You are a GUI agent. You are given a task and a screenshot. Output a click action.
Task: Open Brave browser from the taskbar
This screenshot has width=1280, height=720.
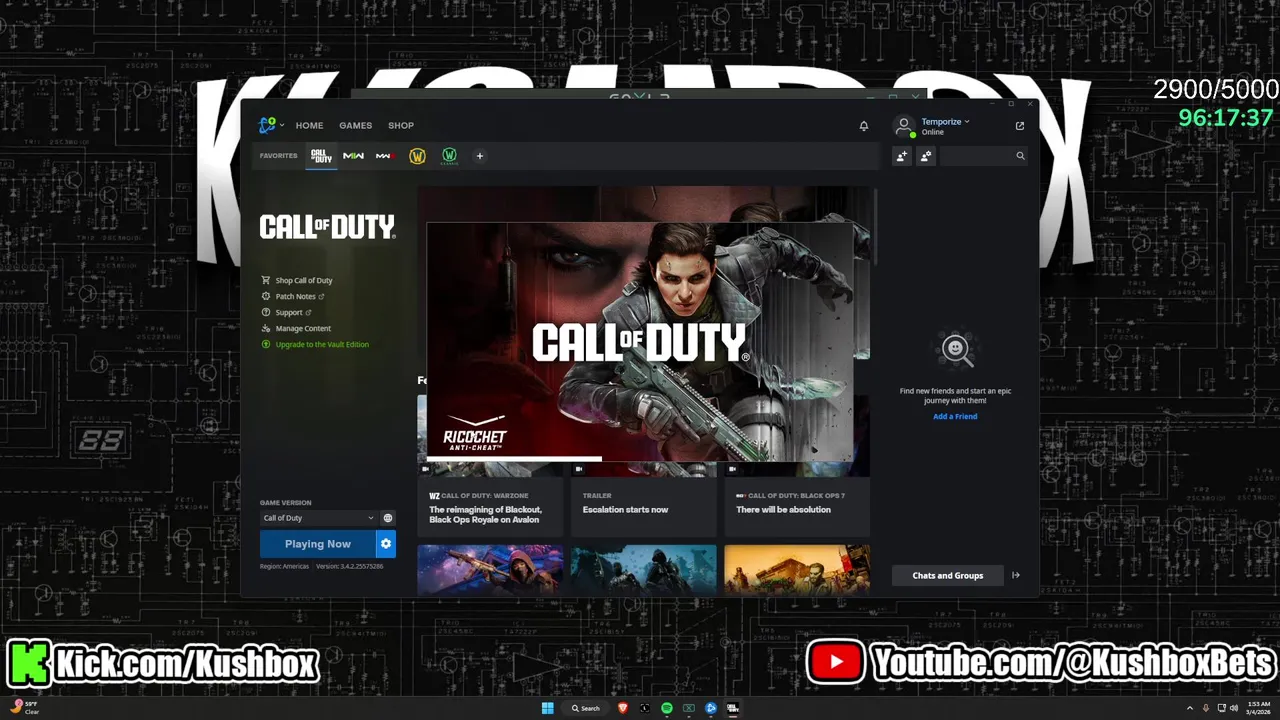point(623,708)
